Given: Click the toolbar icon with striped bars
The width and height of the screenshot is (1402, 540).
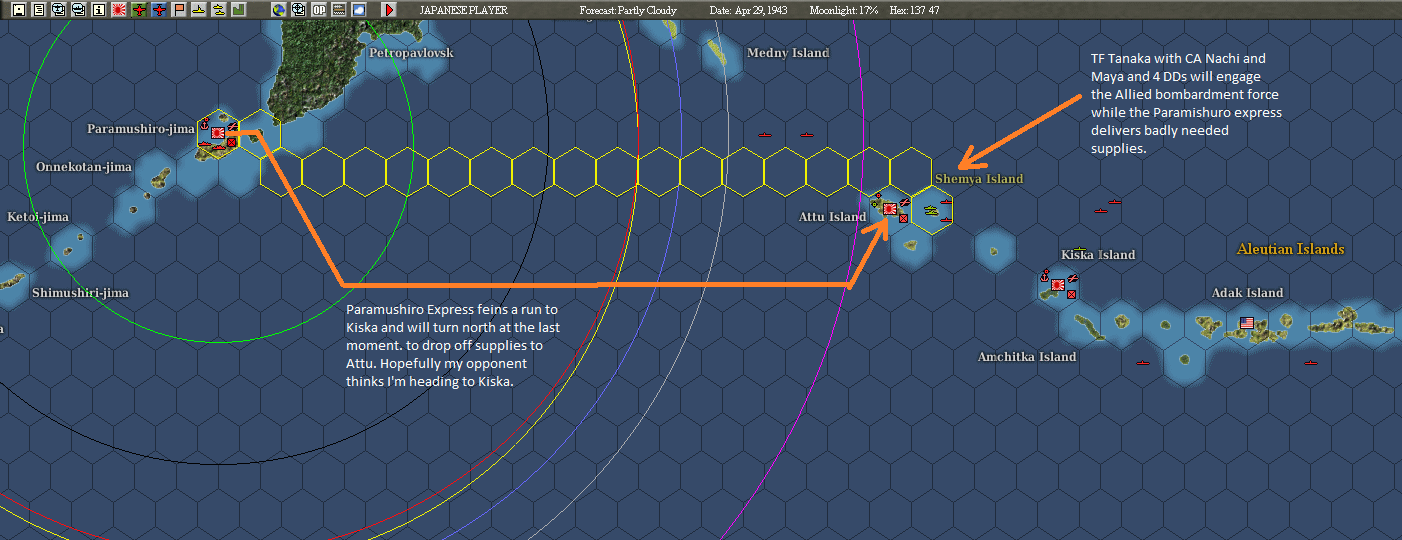Looking at the screenshot, I should [339, 10].
